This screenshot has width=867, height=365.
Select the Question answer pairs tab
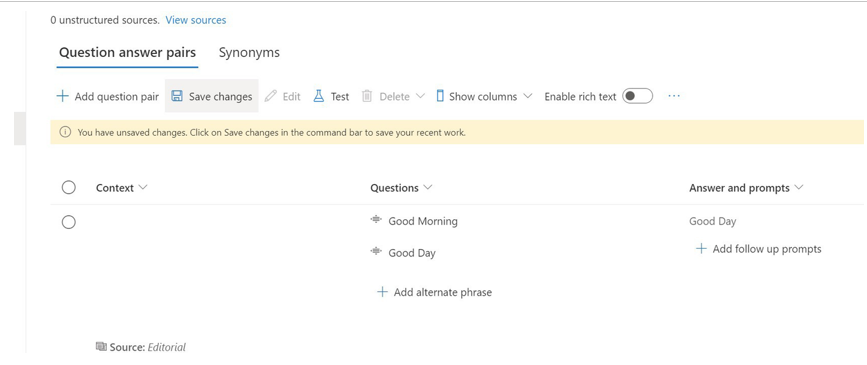click(x=128, y=53)
